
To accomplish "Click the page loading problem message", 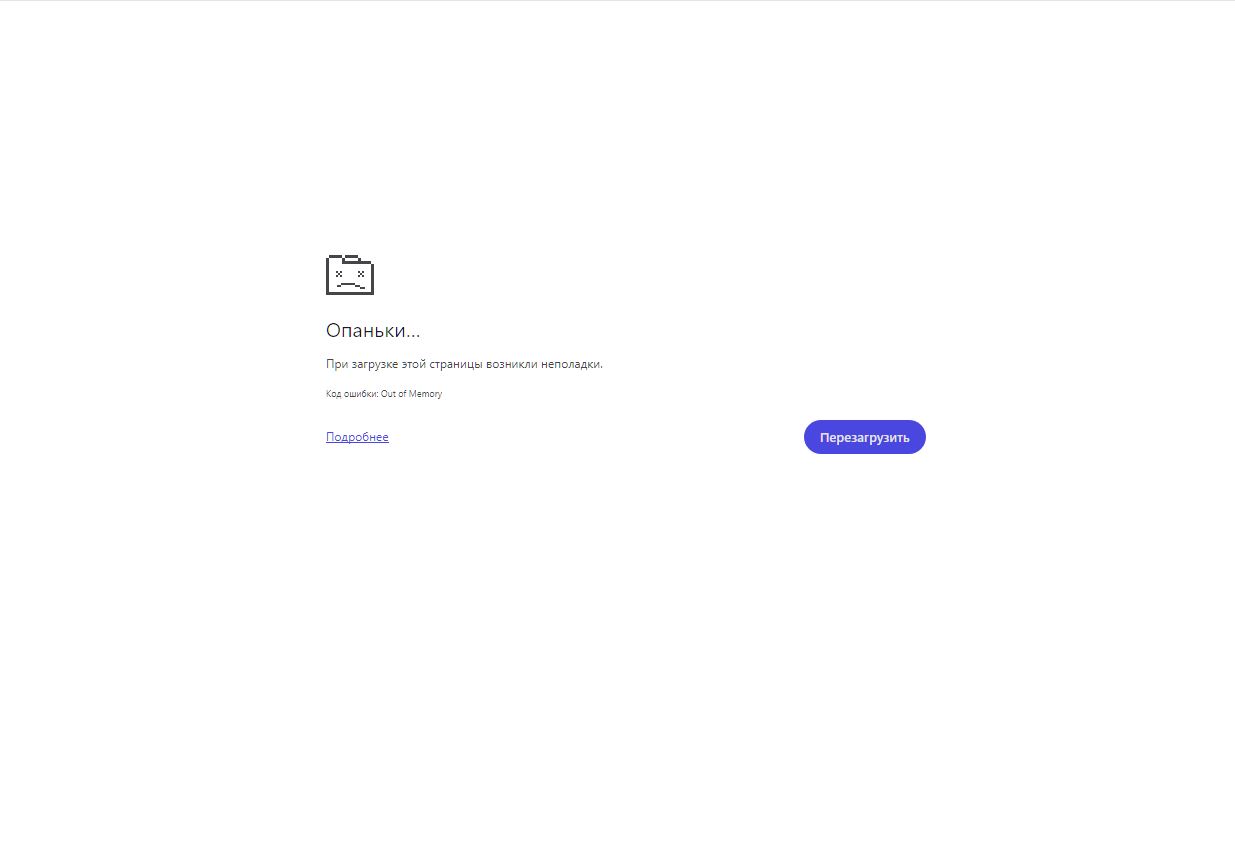I will 464,364.
